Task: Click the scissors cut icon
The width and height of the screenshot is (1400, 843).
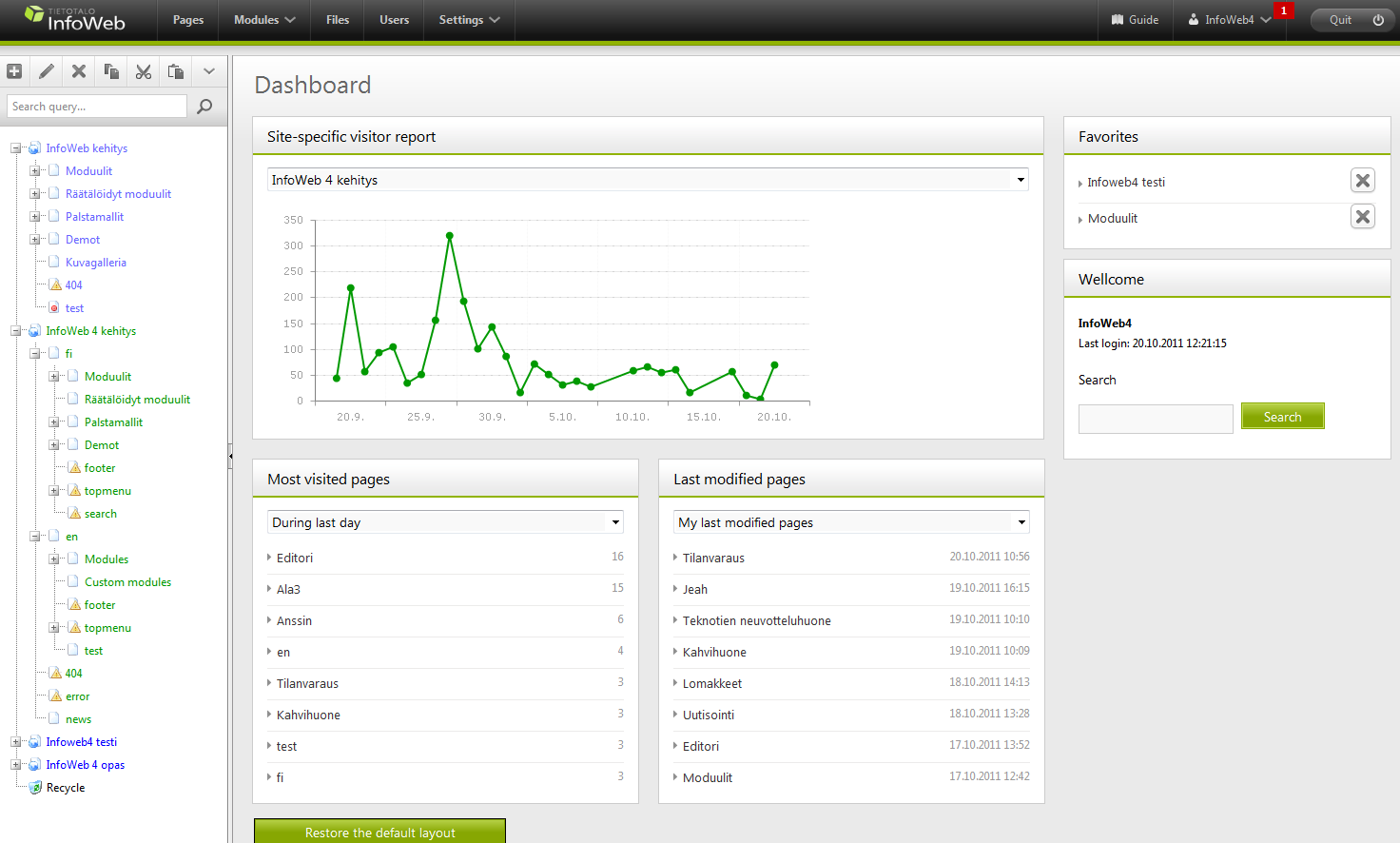Action: pos(144,71)
